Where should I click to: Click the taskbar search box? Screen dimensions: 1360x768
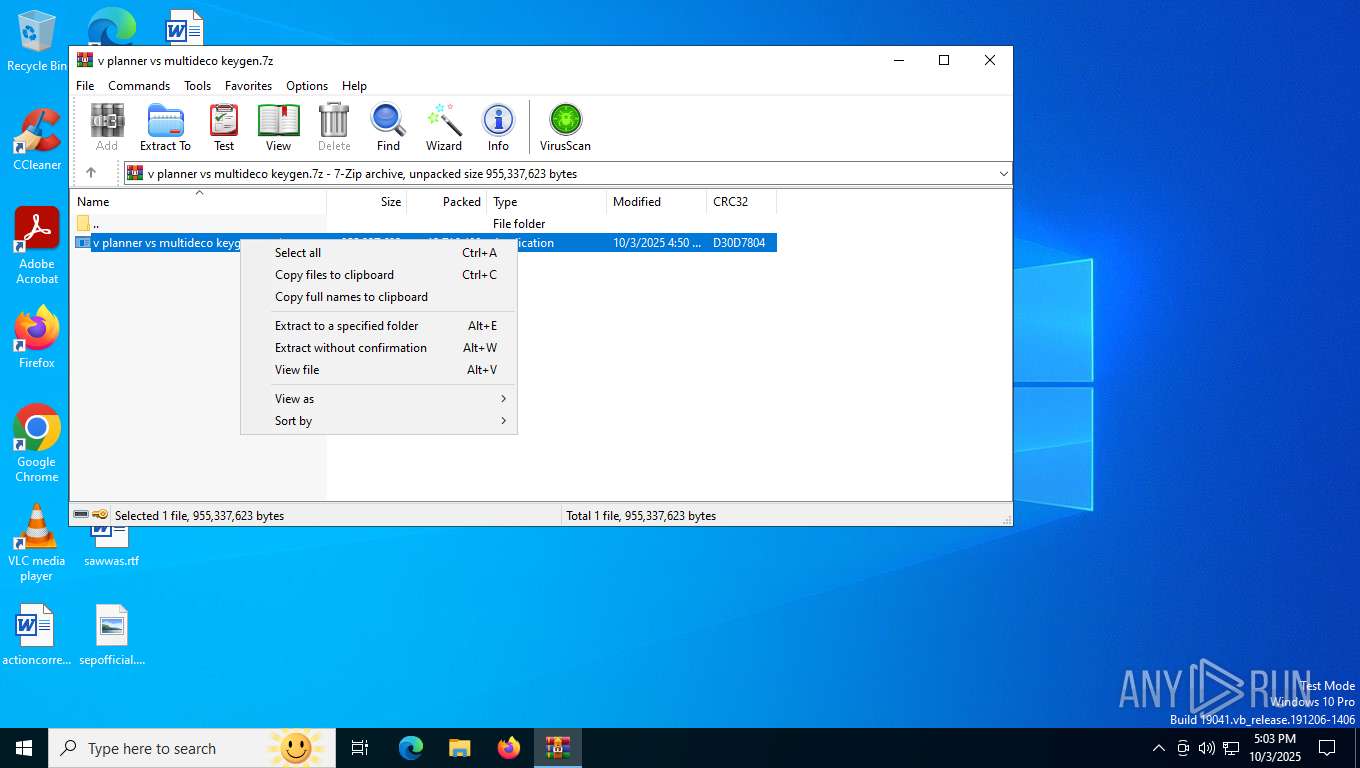(191, 748)
